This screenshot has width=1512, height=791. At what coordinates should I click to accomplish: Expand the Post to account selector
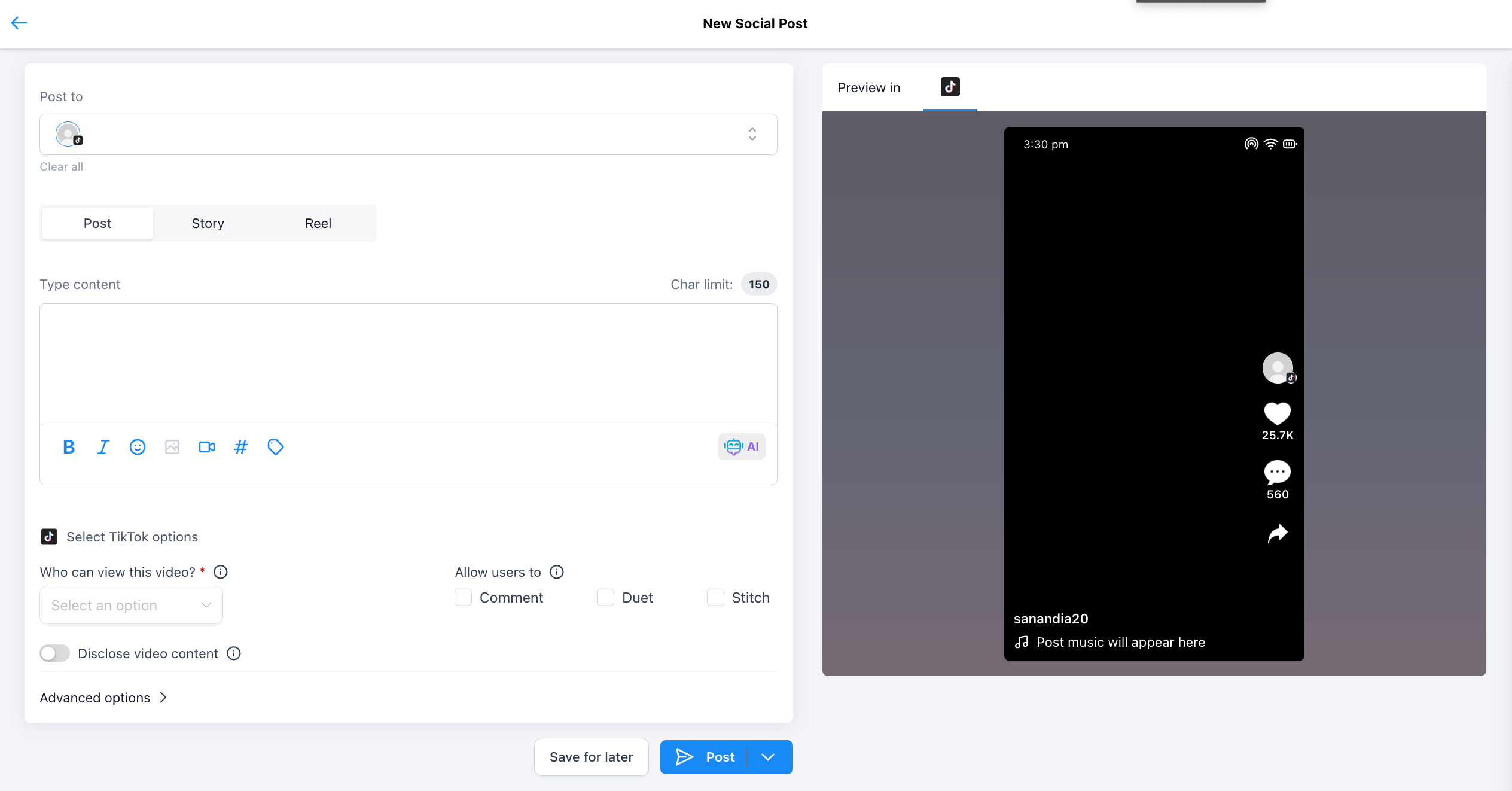[752, 134]
